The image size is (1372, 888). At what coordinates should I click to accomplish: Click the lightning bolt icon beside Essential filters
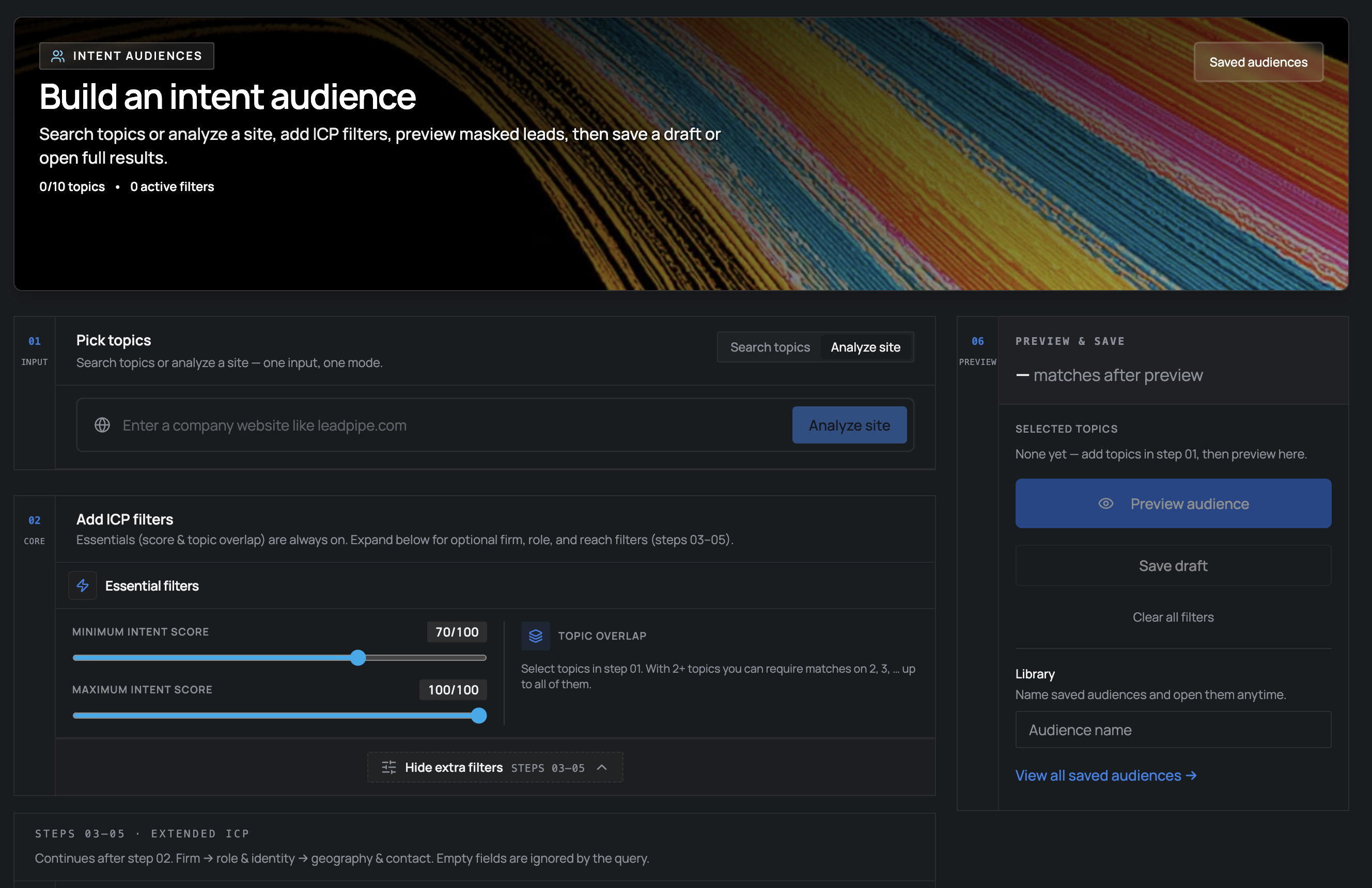83,585
